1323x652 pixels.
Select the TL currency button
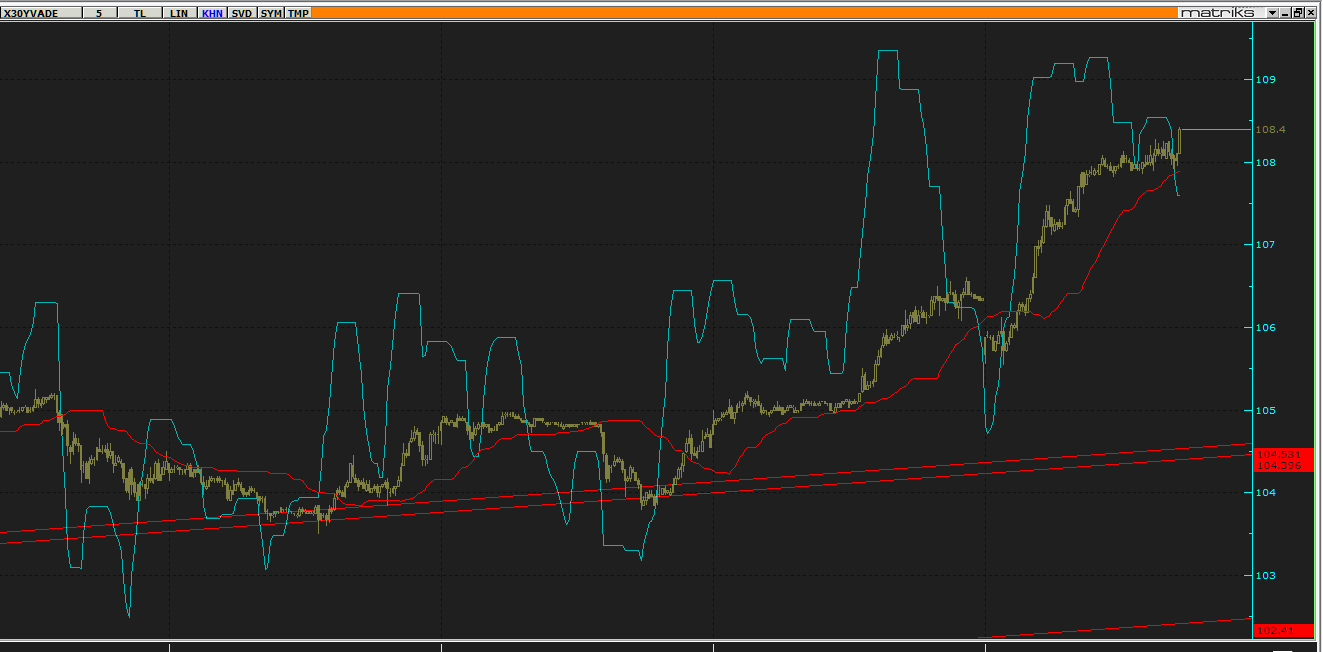pyautogui.click(x=140, y=13)
